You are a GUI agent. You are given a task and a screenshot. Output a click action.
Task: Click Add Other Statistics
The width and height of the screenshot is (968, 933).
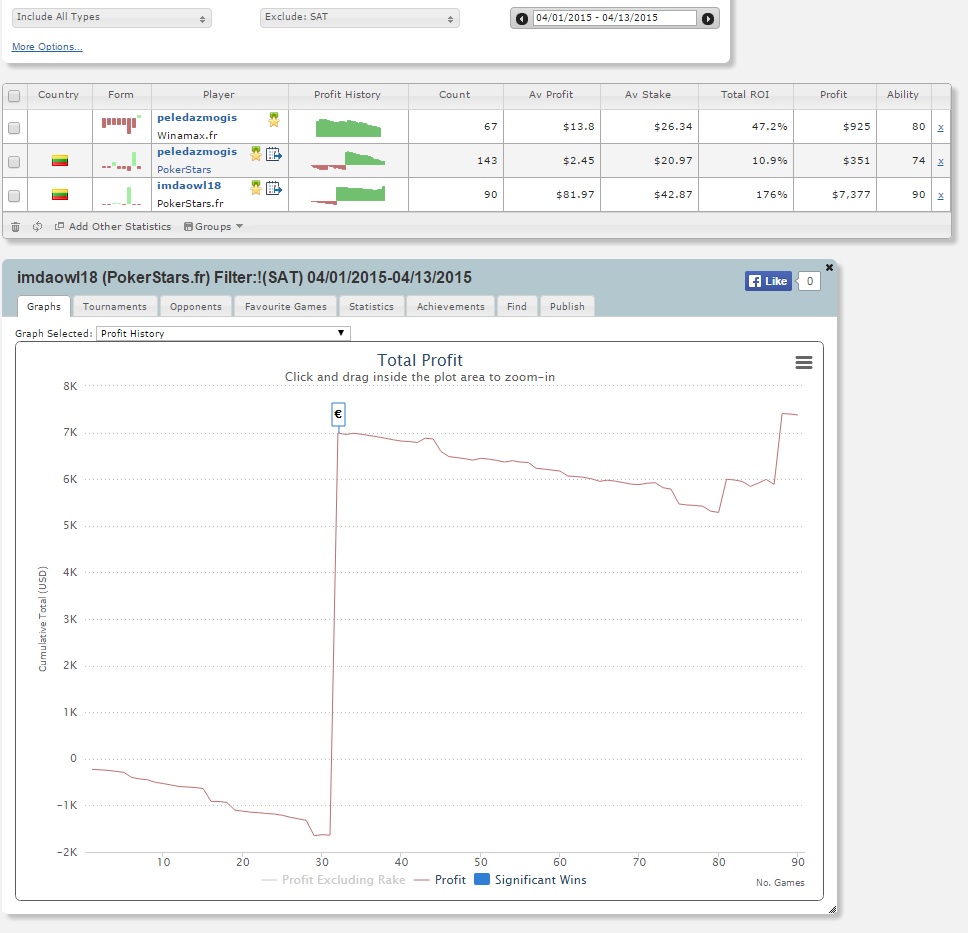[x=113, y=227]
